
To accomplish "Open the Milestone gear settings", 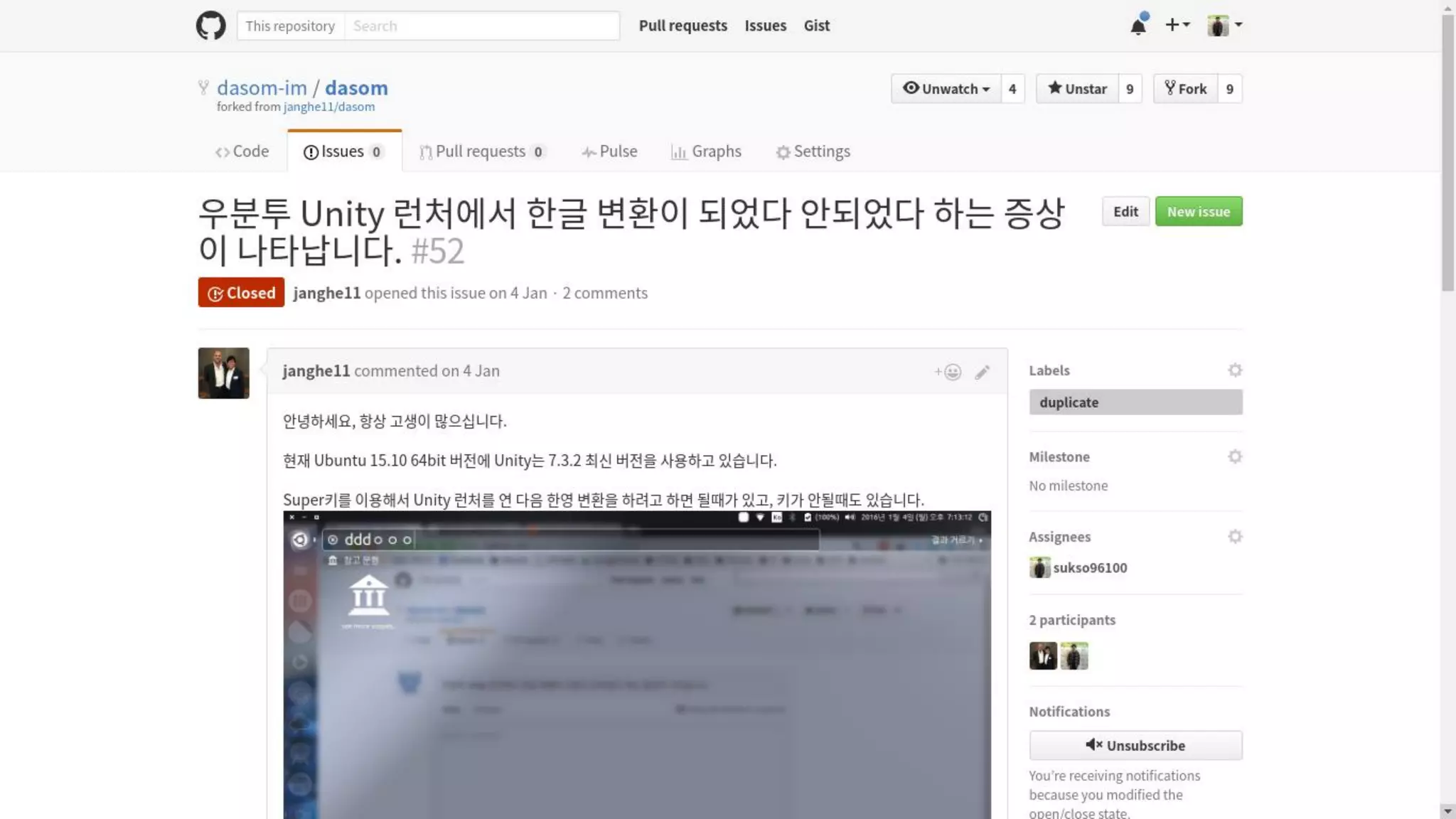I will click(1235, 456).
